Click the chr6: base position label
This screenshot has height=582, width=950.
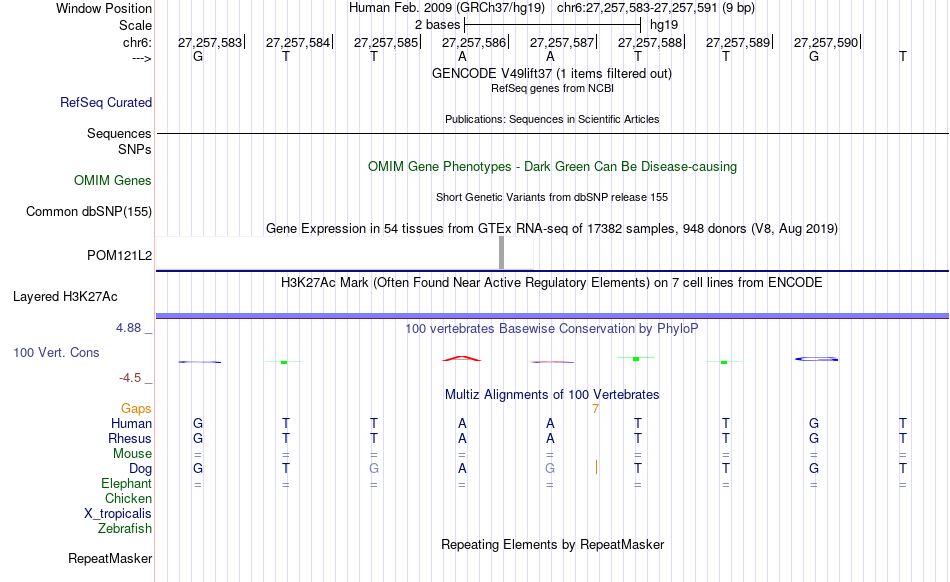pyautogui.click(x=138, y=42)
